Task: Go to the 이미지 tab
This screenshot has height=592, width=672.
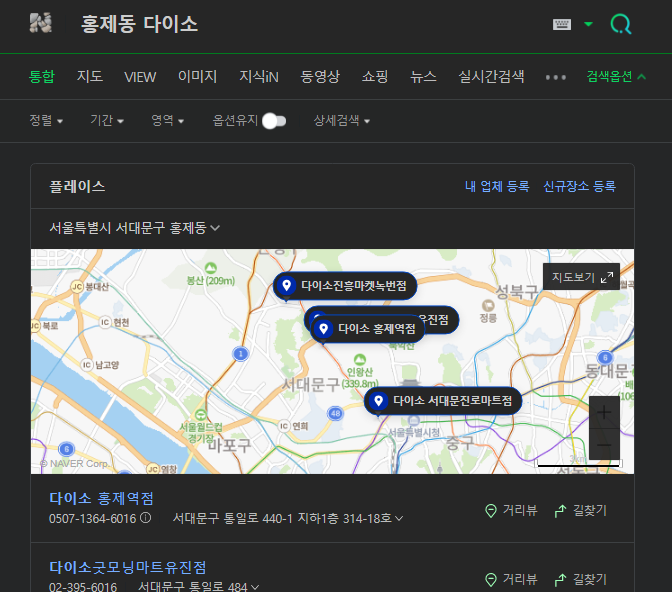Action: click(198, 77)
